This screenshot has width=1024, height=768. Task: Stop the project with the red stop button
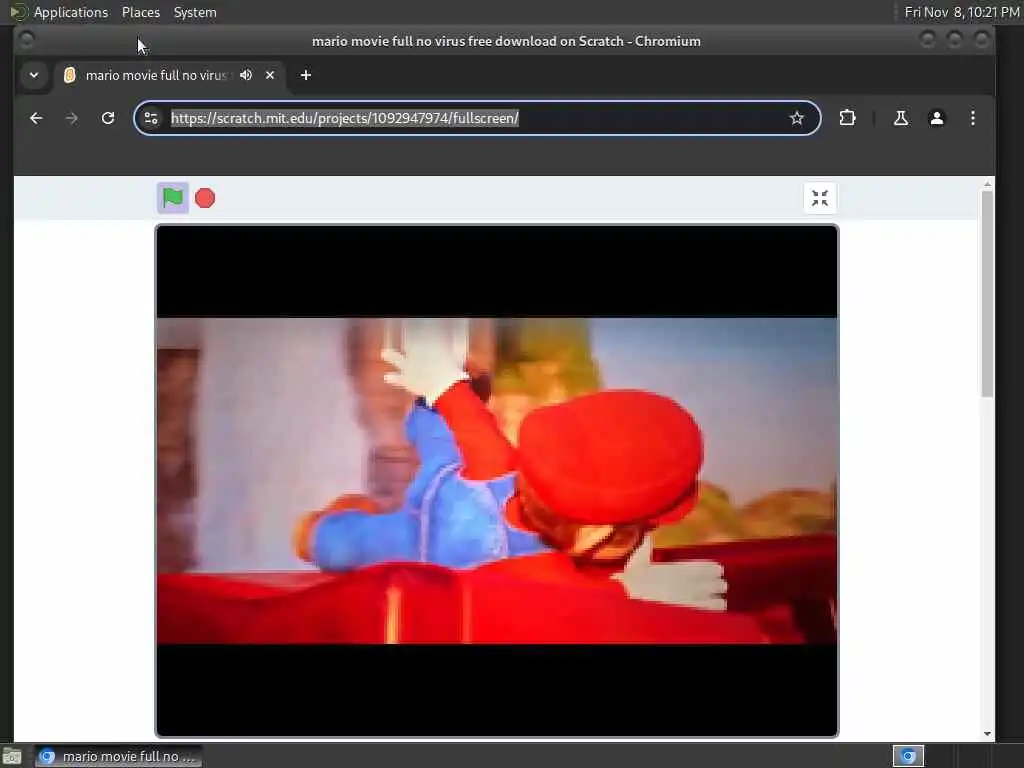coord(205,198)
